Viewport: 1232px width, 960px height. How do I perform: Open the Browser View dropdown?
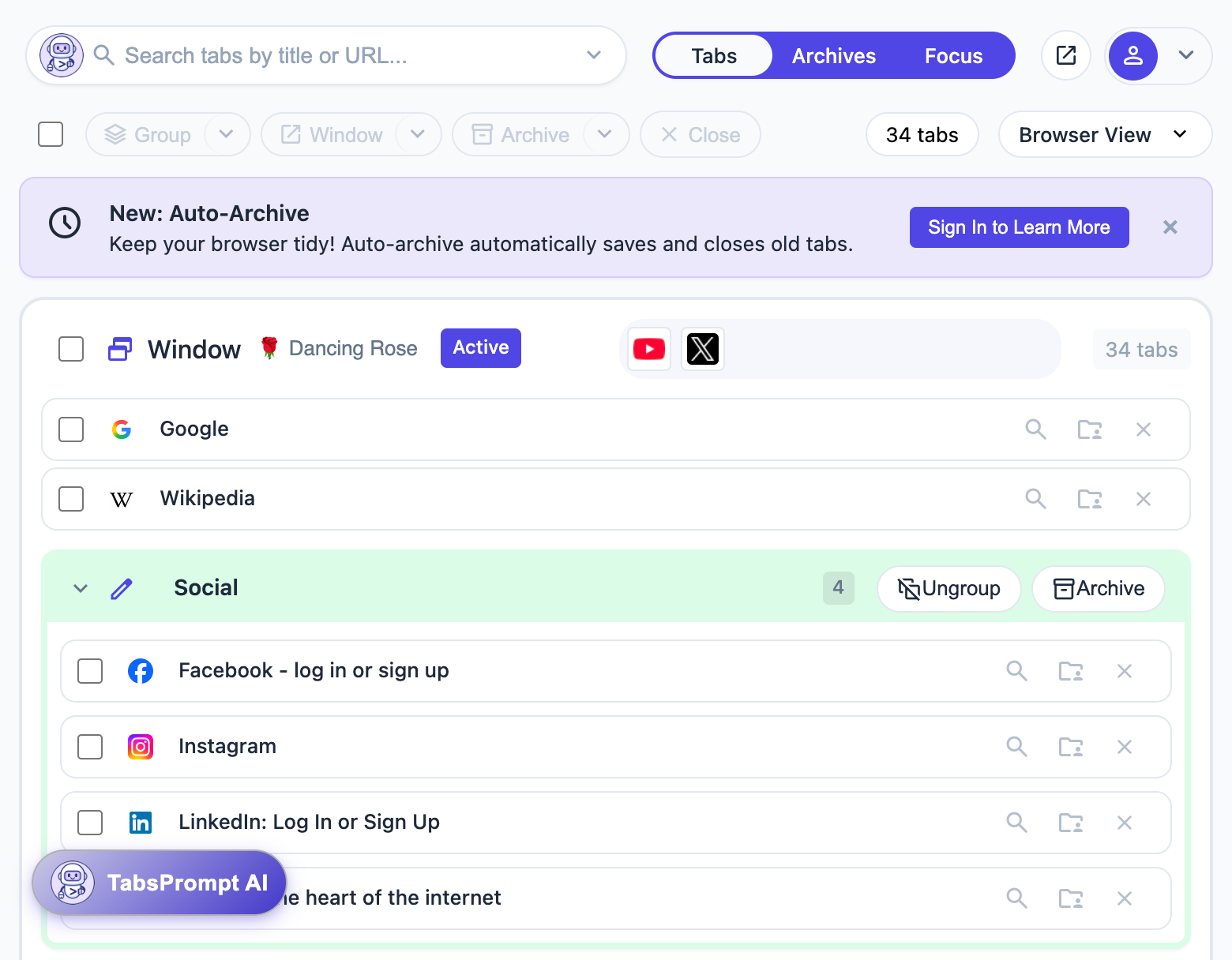(1104, 135)
